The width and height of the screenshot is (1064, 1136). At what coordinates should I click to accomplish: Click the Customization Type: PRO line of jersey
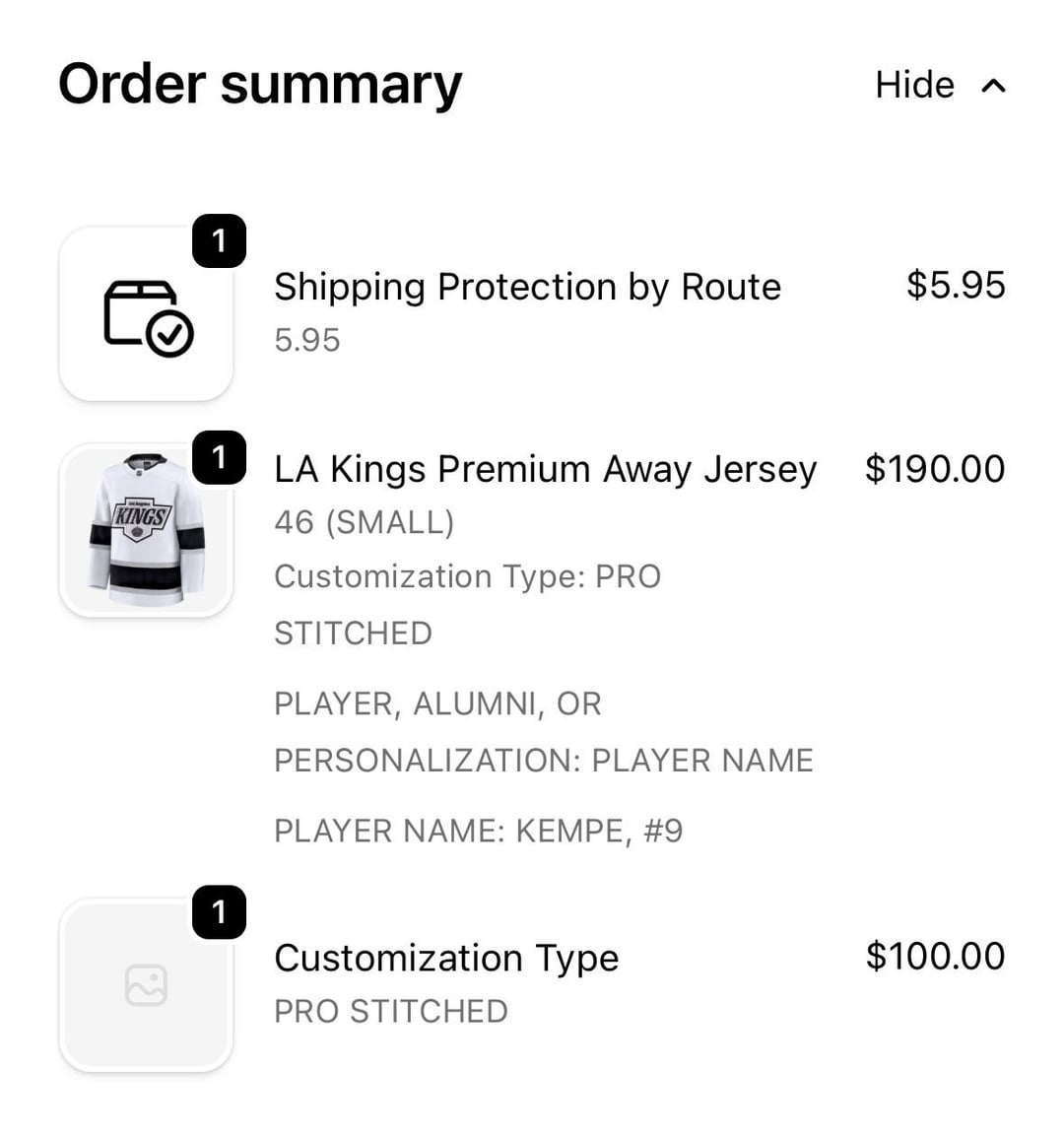click(467, 576)
